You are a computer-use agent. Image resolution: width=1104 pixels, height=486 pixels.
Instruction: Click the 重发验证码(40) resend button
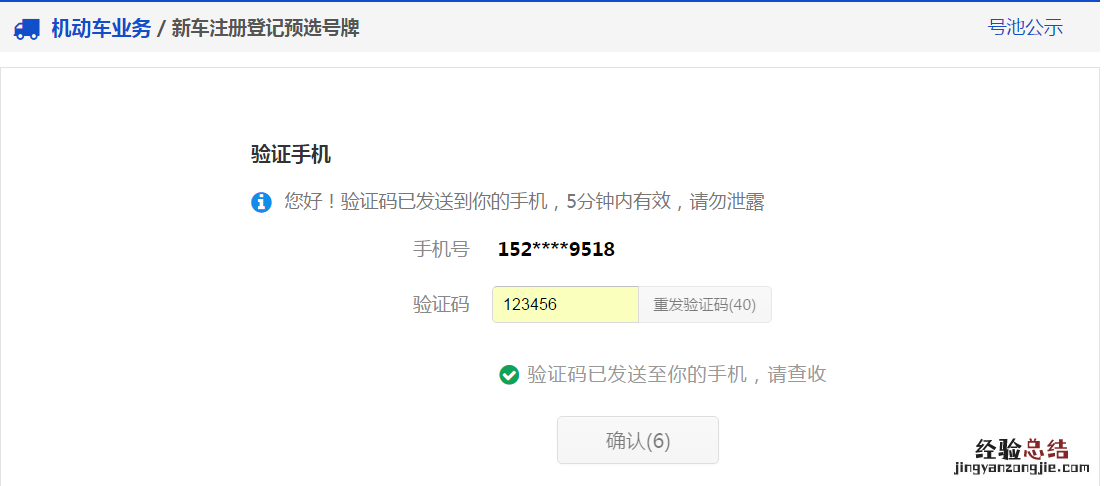[x=705, y=304]
